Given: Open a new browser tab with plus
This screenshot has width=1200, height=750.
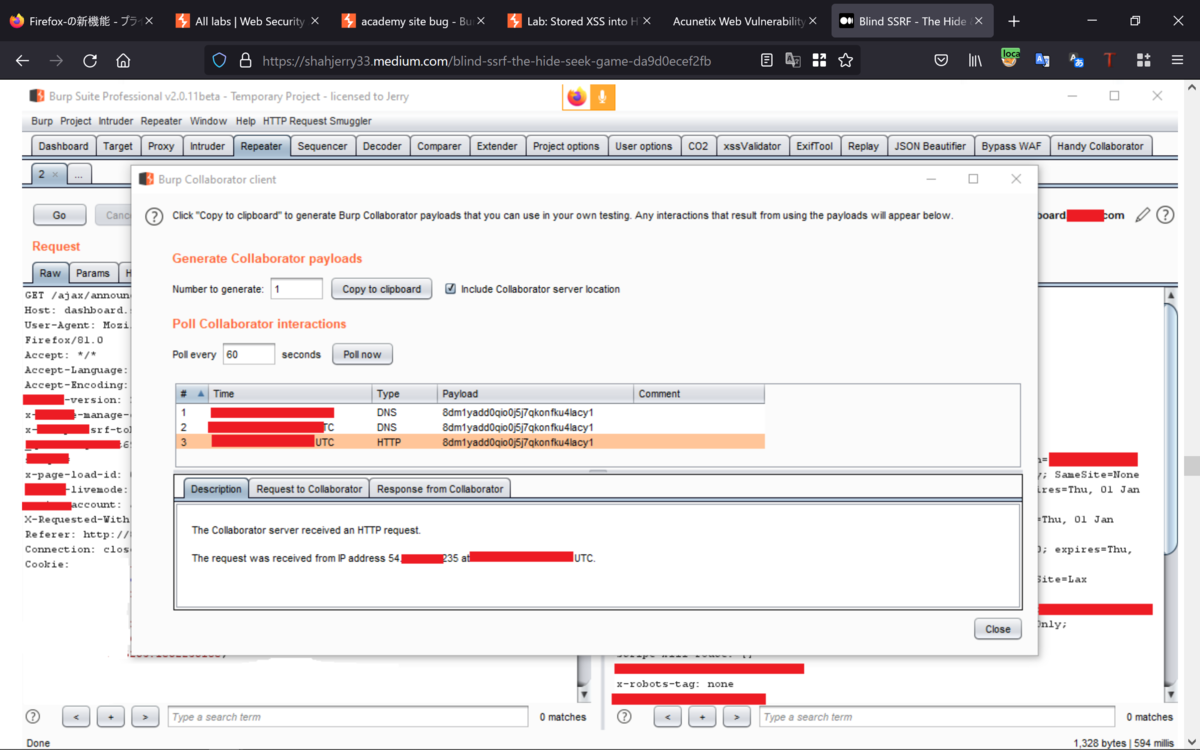Looking at the screenshot, I should (x=1014, y=21).
